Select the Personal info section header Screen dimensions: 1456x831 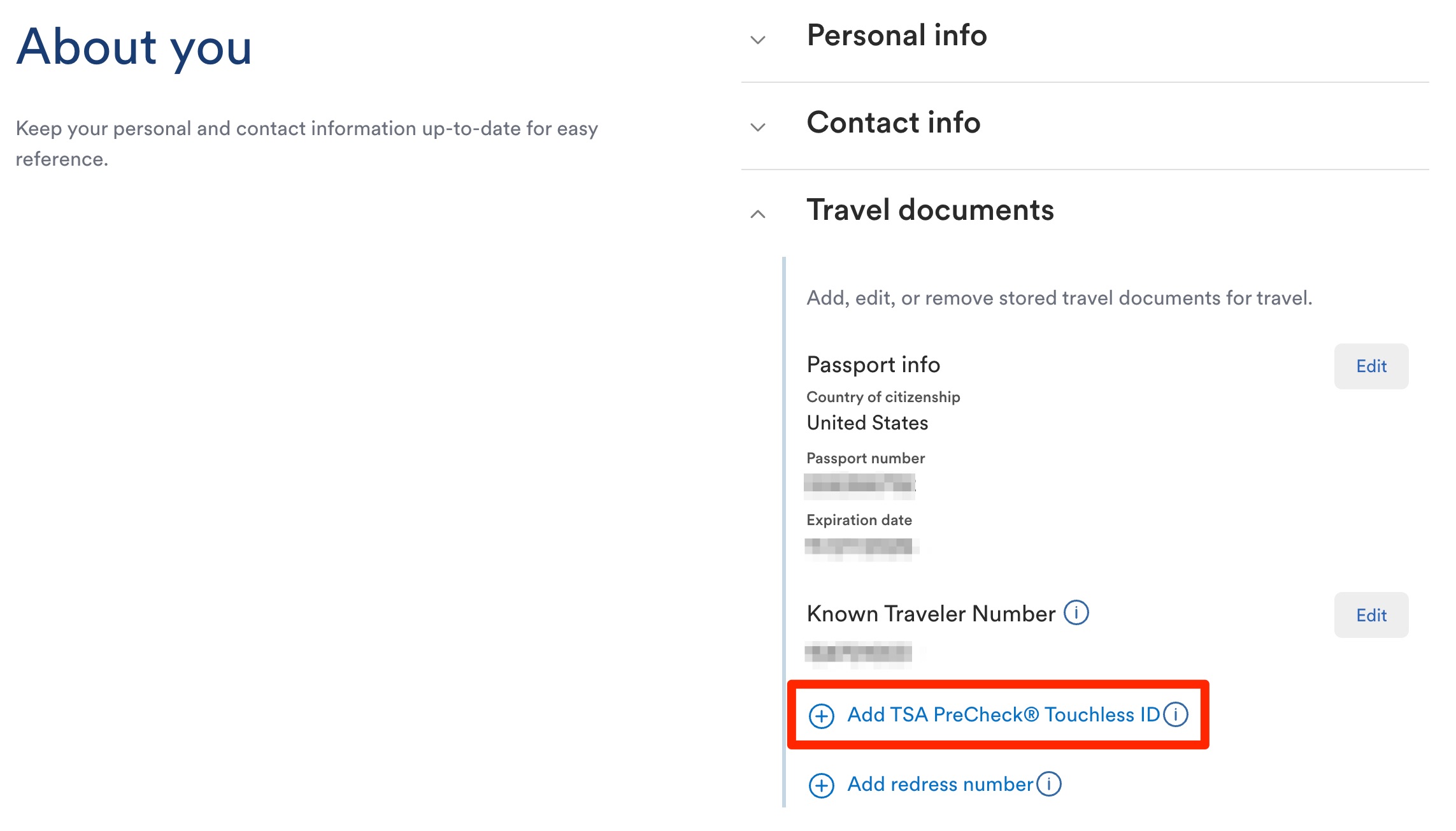coord(896,36)
